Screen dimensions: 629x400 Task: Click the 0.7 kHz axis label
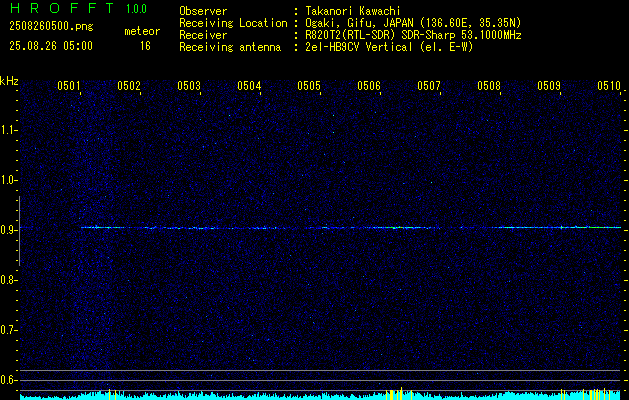(x=8, y=330)
